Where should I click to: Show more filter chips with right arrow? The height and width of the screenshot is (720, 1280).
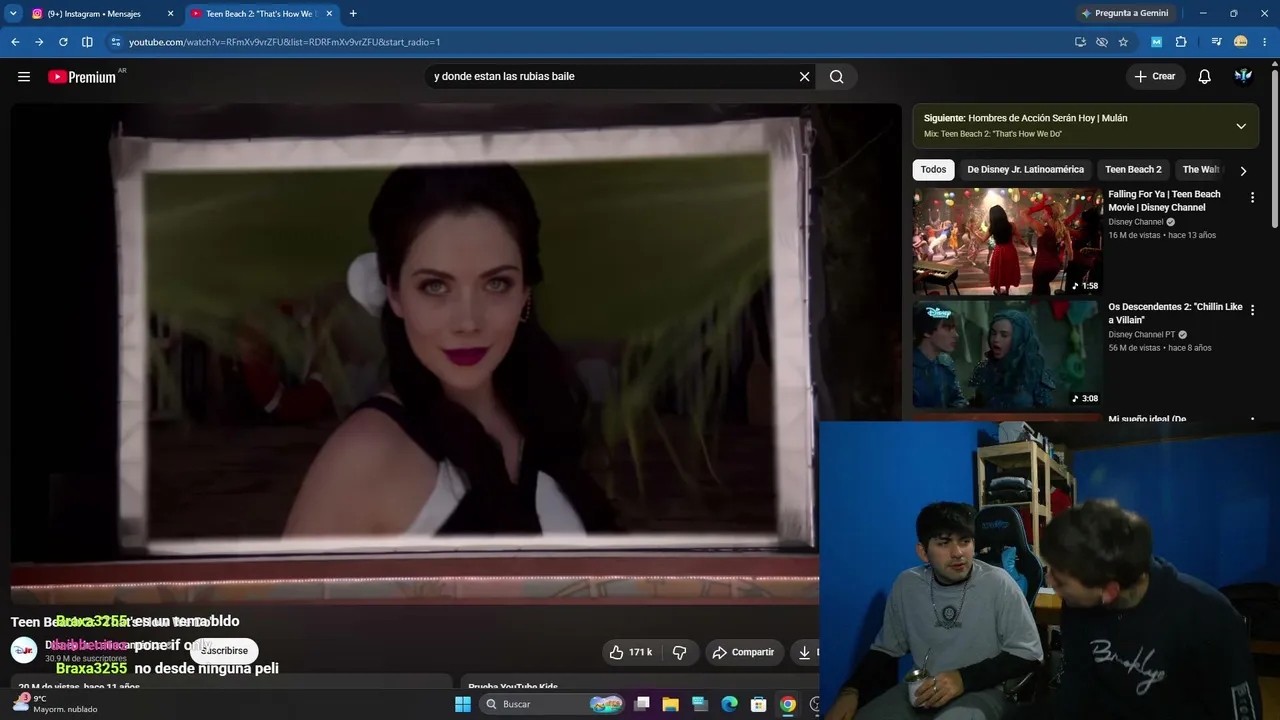point(1243,171)
